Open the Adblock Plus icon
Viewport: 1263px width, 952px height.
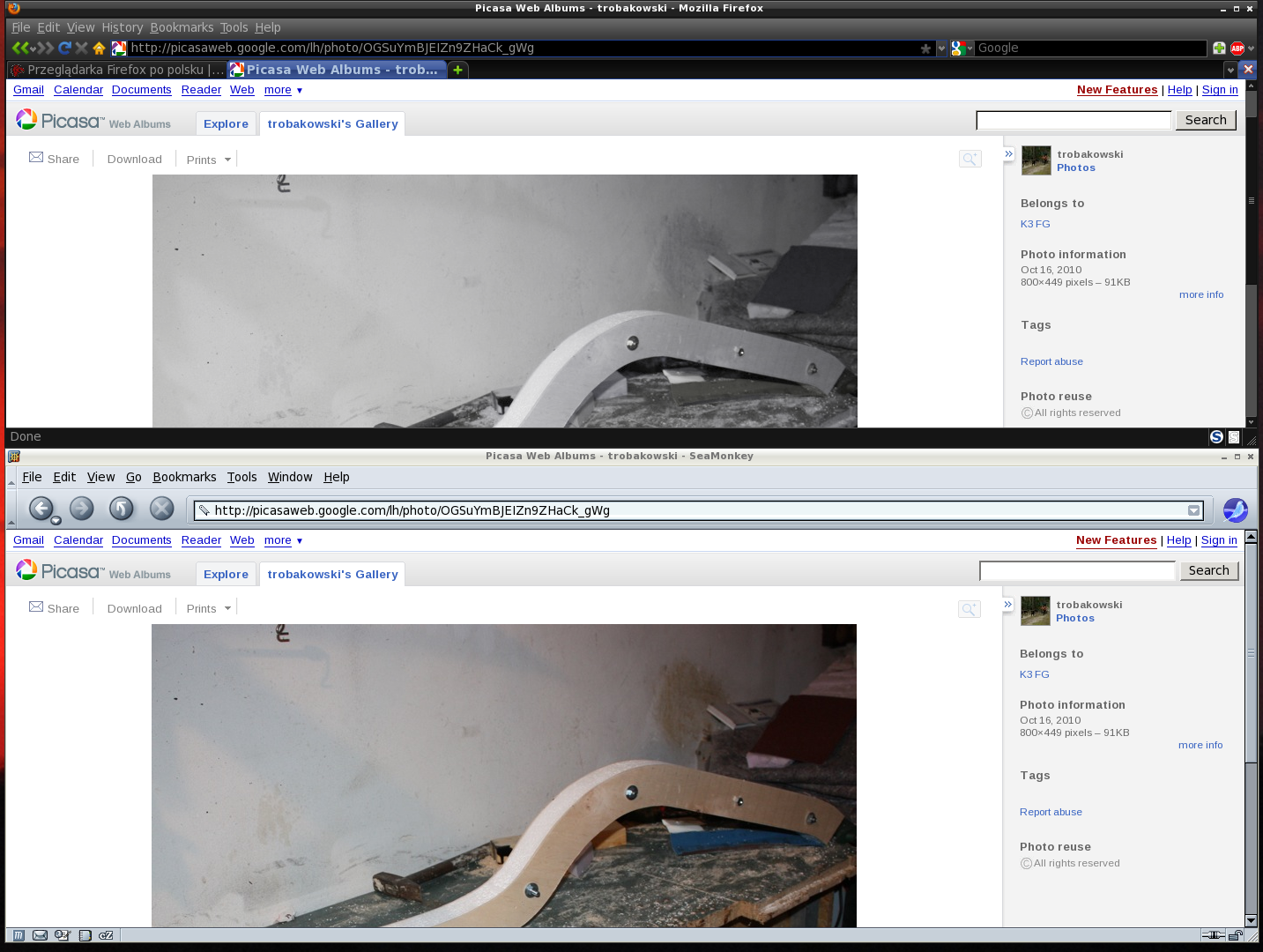[1237, 48]
